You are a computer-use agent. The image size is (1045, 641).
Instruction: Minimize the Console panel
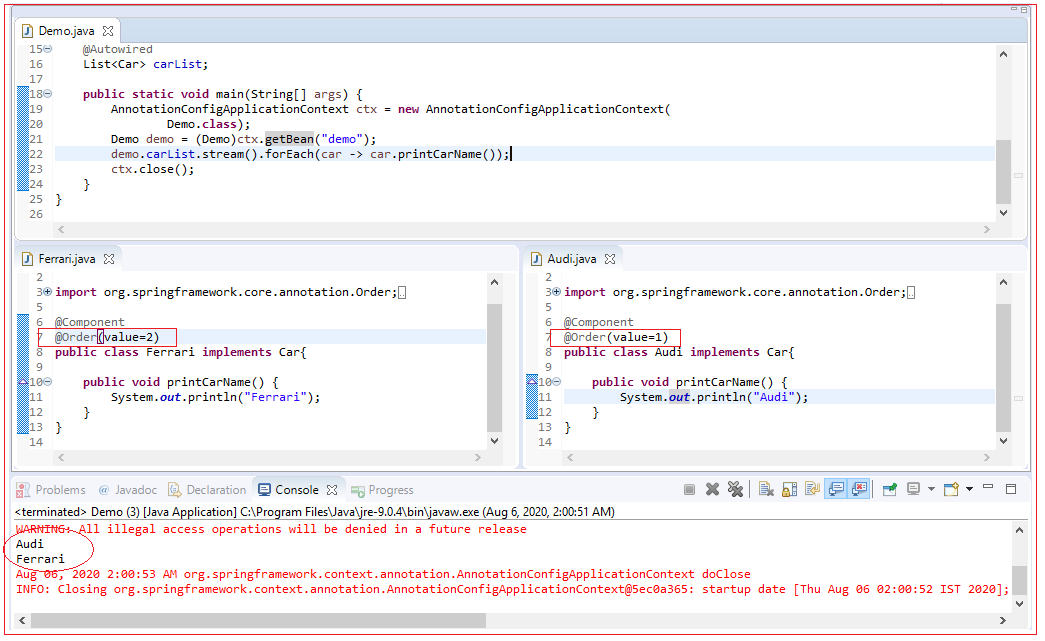click(988, 488)
